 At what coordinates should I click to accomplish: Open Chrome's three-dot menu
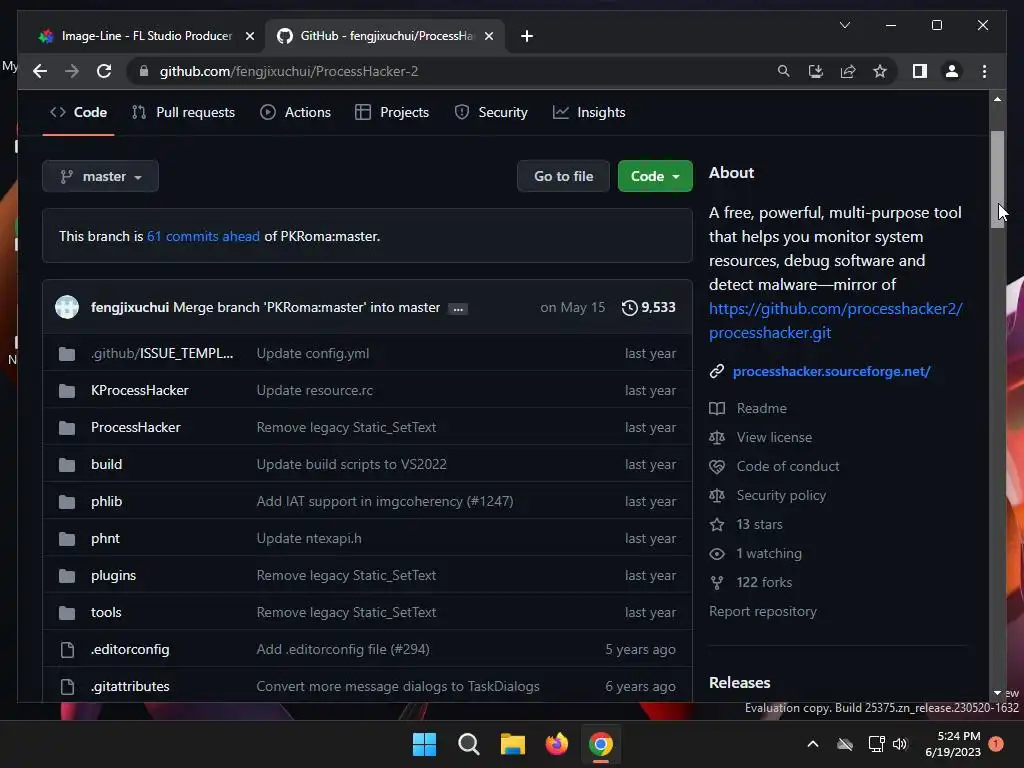tap(984, 71)
